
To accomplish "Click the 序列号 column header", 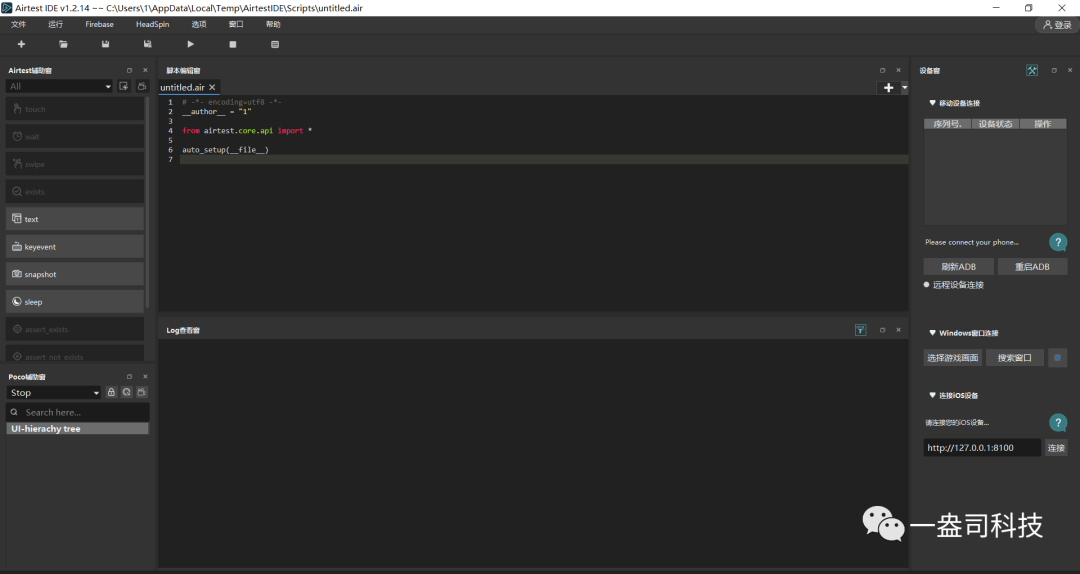I will point(947,124).
